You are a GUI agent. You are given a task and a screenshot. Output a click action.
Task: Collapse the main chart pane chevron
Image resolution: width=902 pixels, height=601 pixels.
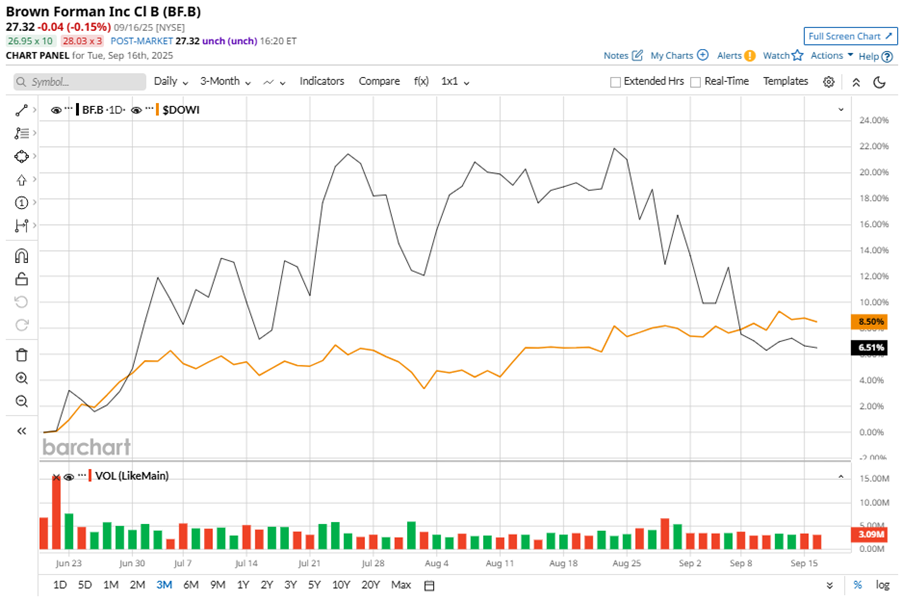tap(841, 109)
